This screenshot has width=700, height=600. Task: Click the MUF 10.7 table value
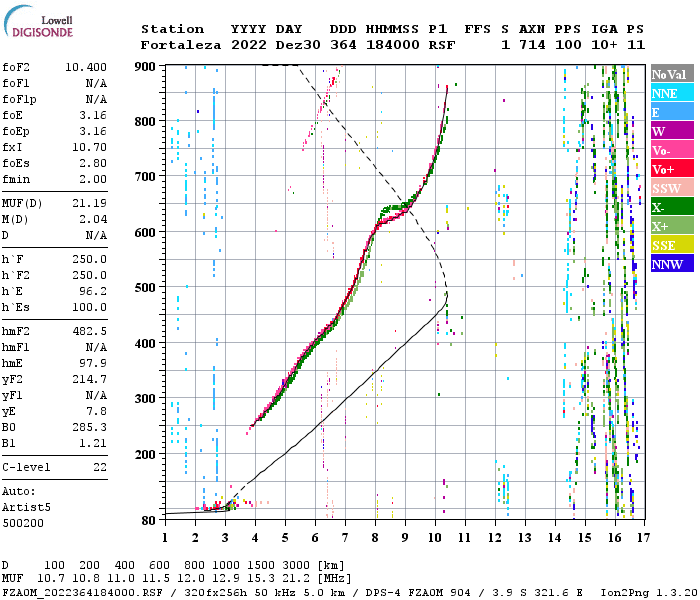(x=51, y=578)
